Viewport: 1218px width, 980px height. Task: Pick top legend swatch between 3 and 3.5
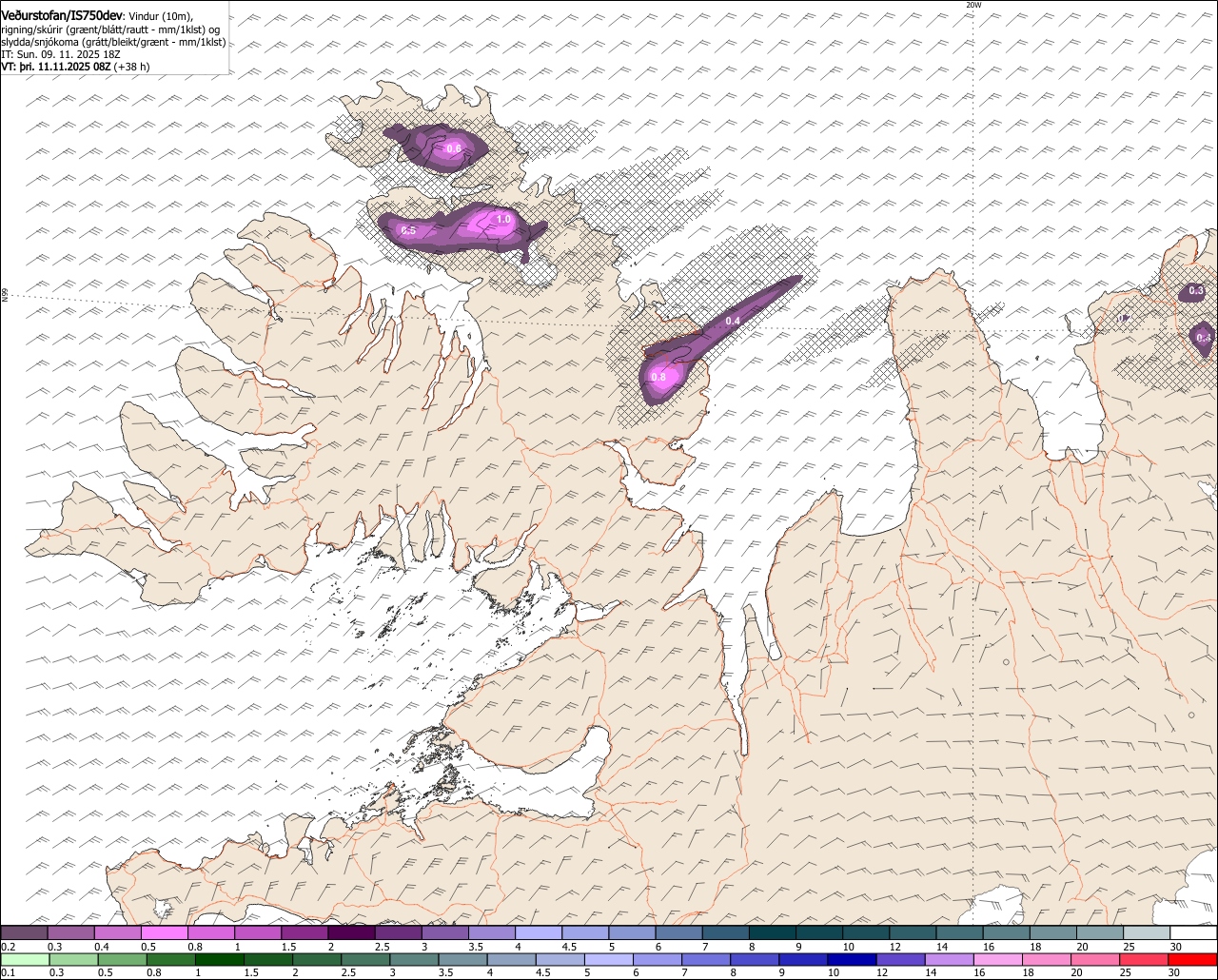point(445,932)
